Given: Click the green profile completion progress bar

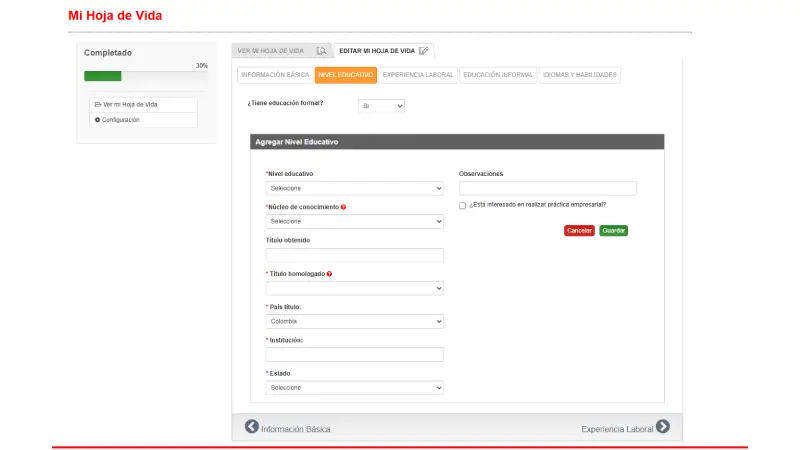Looking at the screenshot, I should (x=103, y=76).
